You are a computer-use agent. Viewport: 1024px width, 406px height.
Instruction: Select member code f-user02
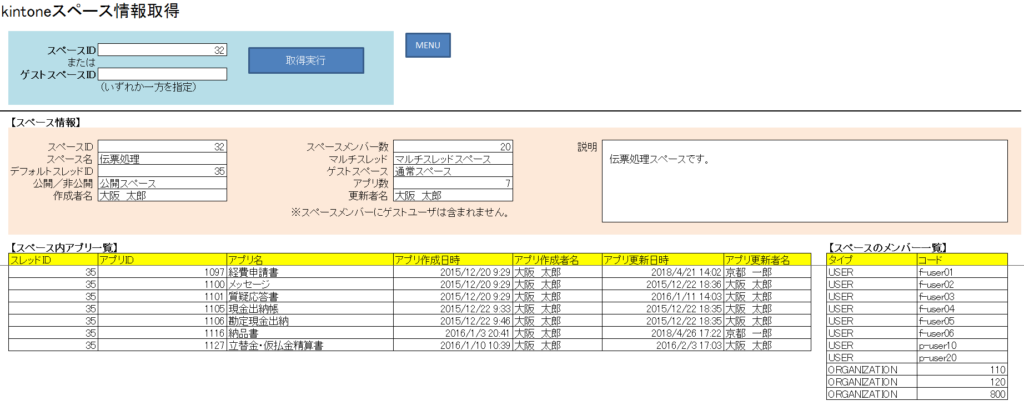(962, 285)
